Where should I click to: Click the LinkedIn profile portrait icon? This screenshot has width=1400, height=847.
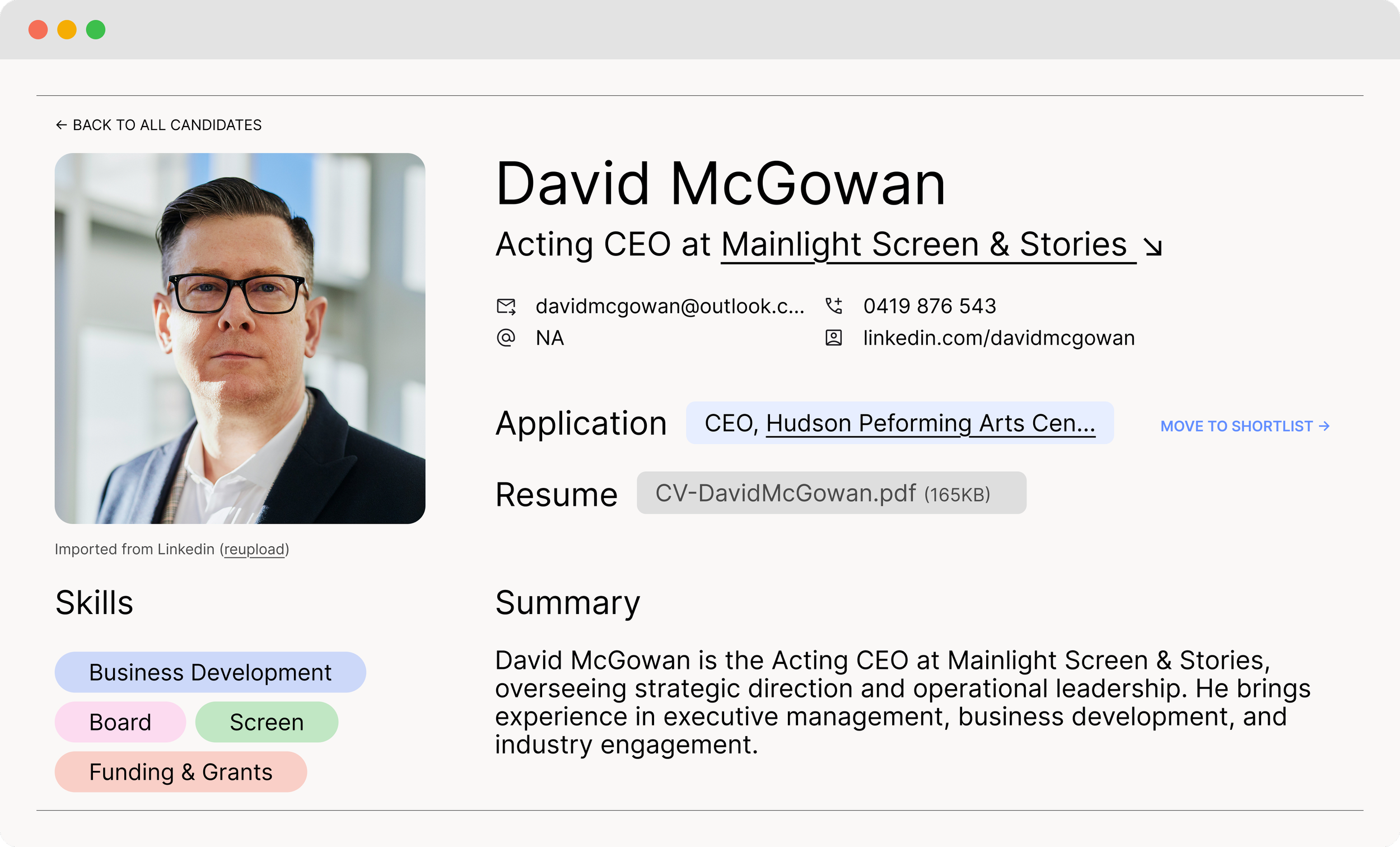[x=833, y=338]
